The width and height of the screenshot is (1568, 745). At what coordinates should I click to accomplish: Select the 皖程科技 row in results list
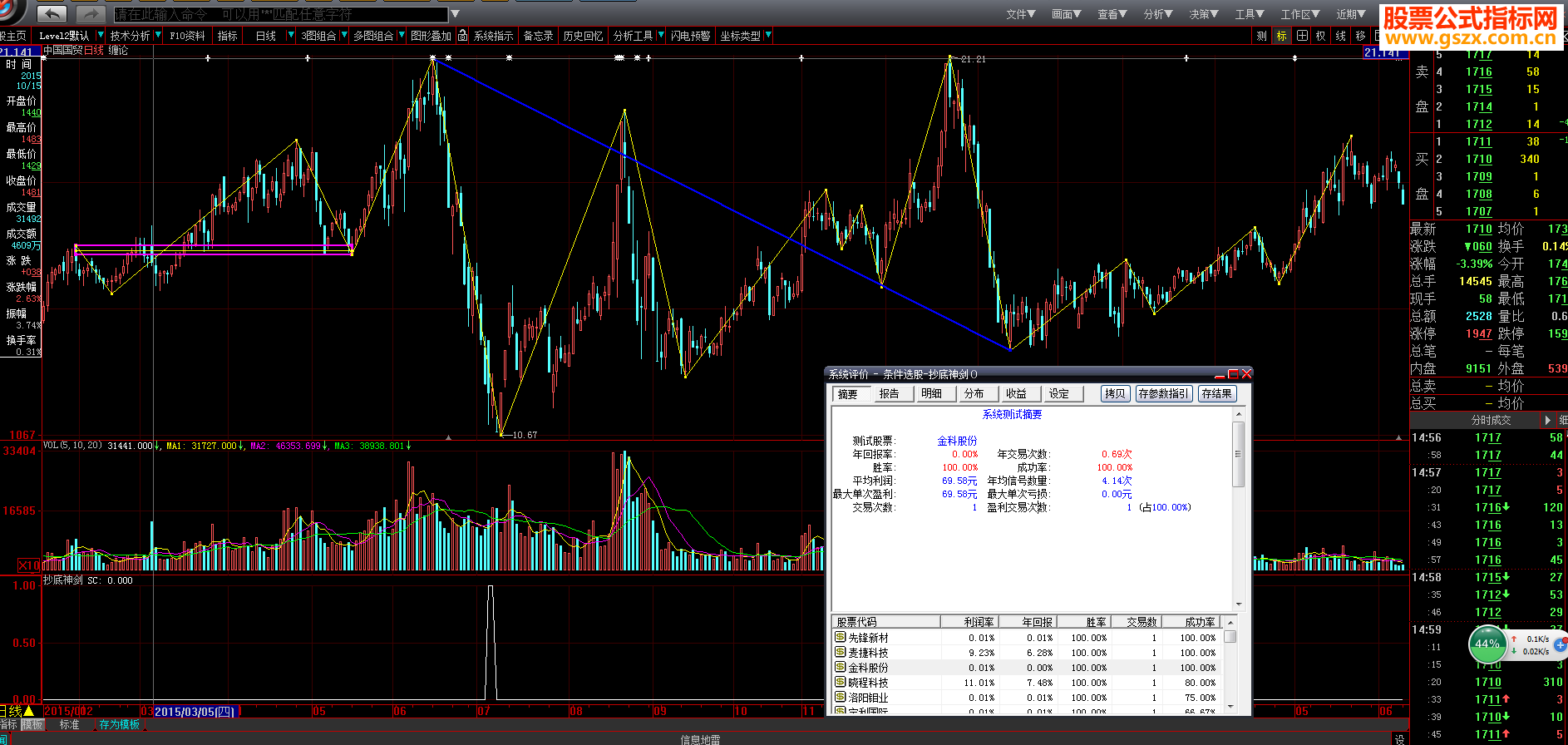tap(1028, 683)
